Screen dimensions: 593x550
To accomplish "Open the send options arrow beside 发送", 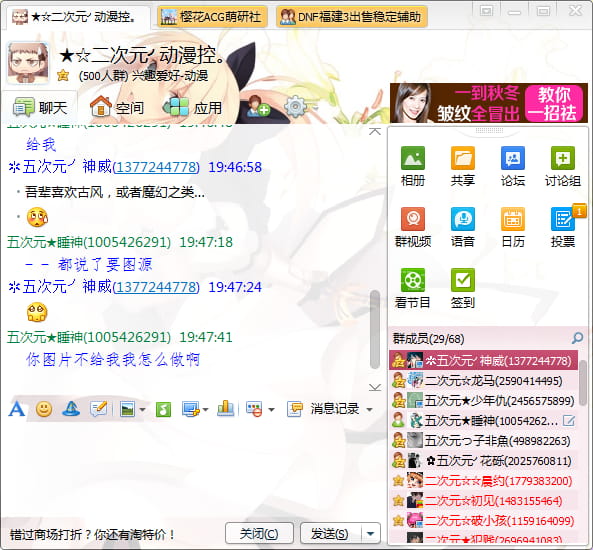I will (x=371, y=534).
